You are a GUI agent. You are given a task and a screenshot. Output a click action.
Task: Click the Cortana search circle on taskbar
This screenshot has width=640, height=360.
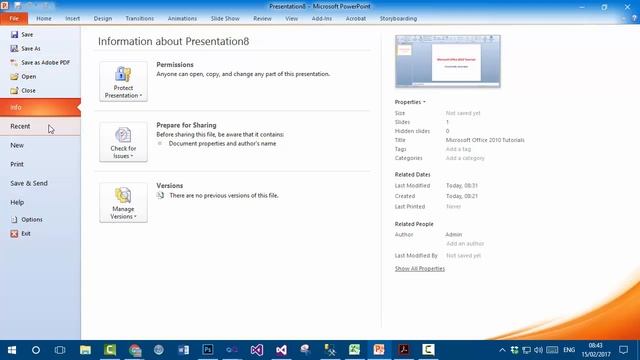point(36,350)
